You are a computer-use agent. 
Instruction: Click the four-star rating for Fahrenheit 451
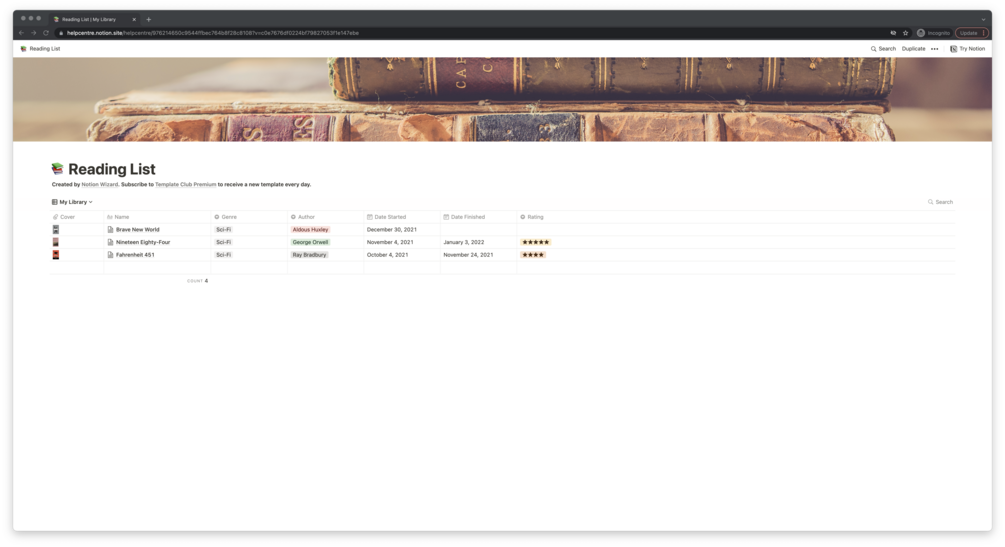(x=533, y=255)
